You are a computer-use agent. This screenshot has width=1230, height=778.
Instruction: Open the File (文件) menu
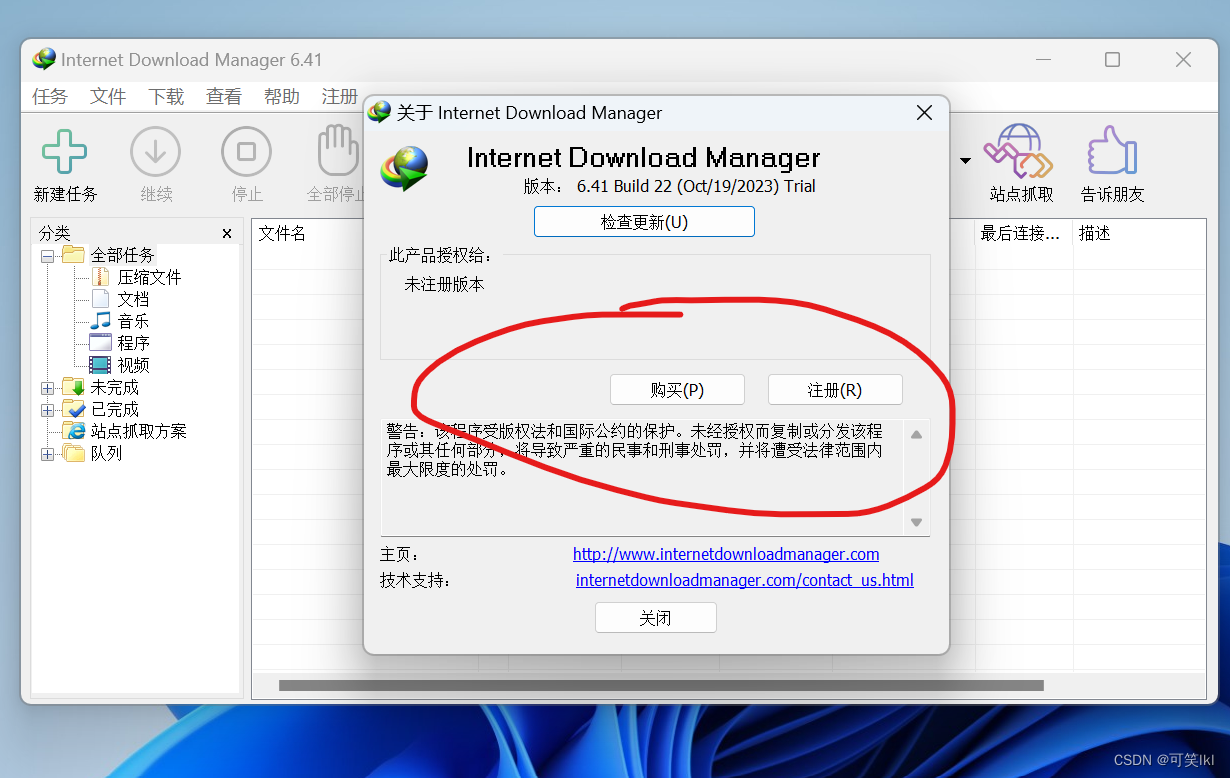108,96
